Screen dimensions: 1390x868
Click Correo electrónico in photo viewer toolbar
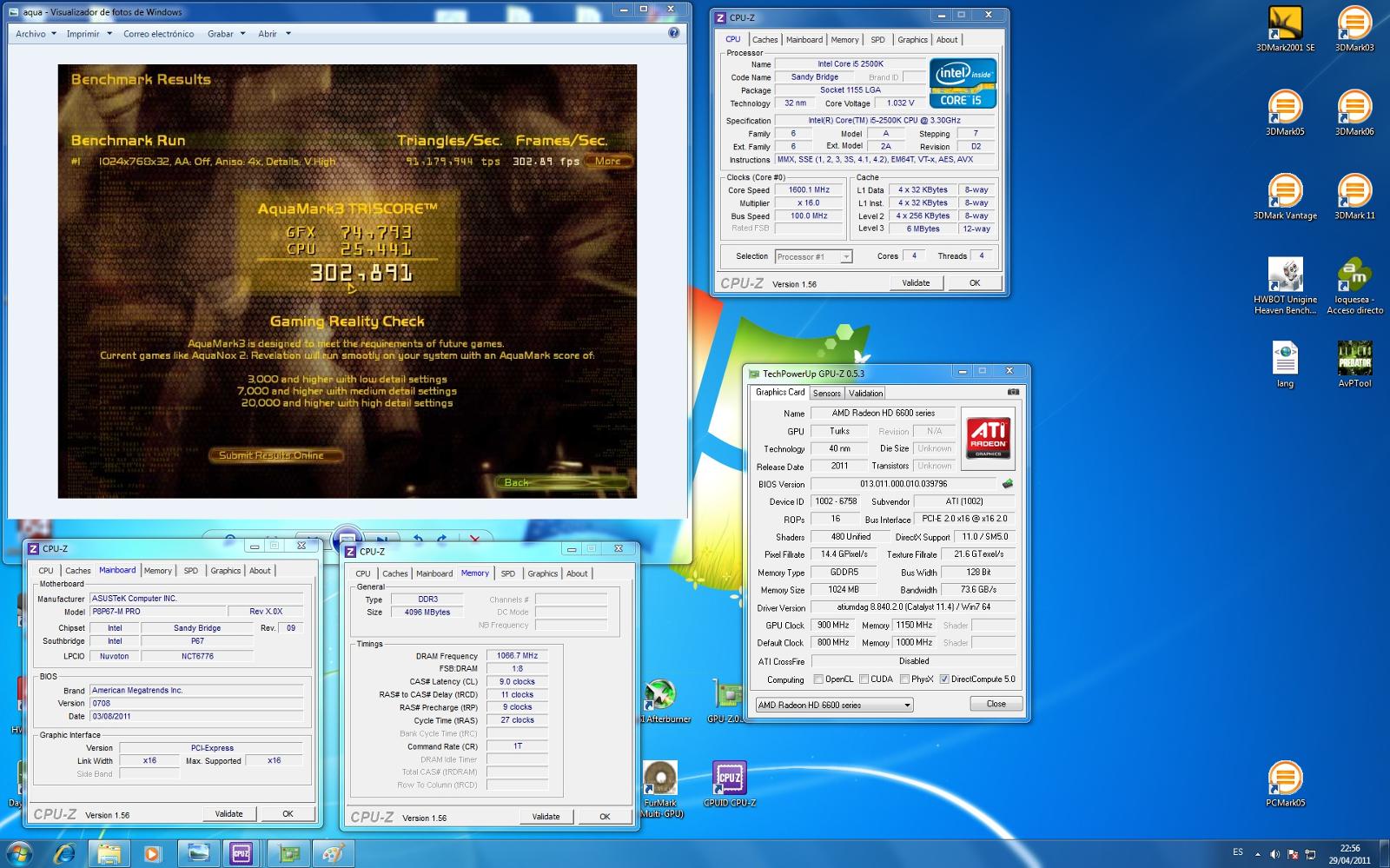coord(158,34)
